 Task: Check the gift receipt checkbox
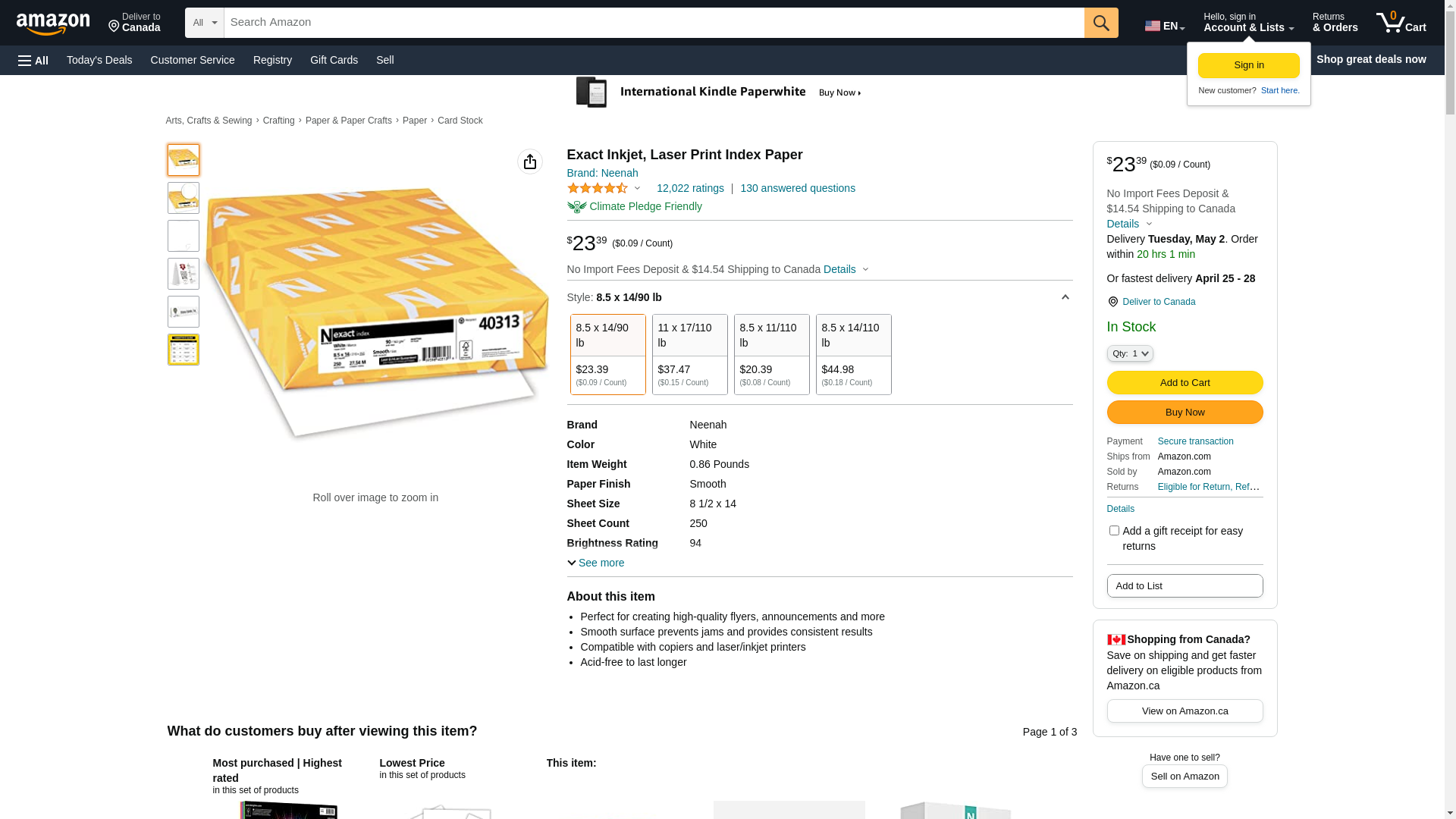pos(1114,531)
